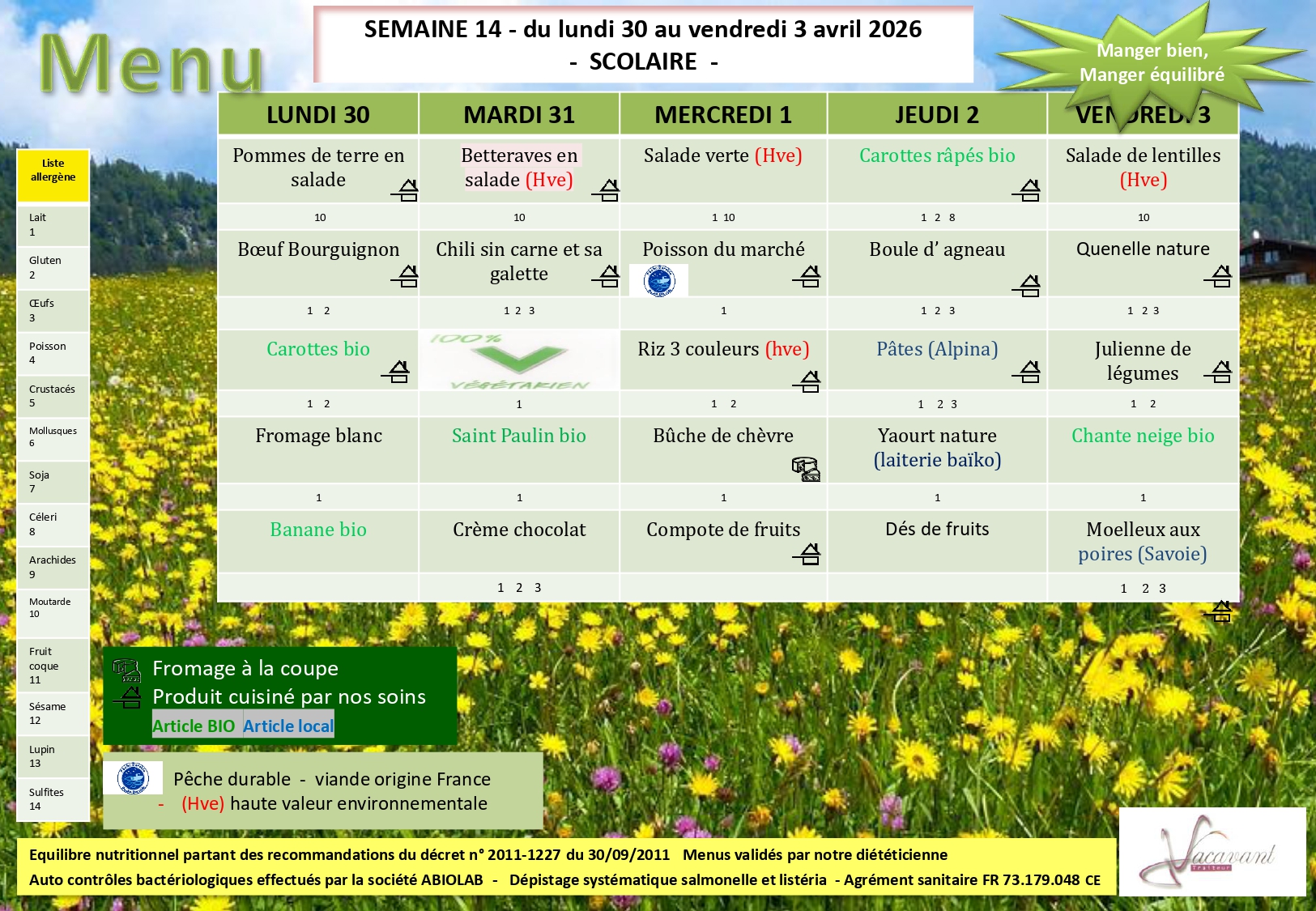Click the house icon beside Bœuf Bourguignon
The height and width of the screenshot is (911, 1316).
[x=406, y=276]
